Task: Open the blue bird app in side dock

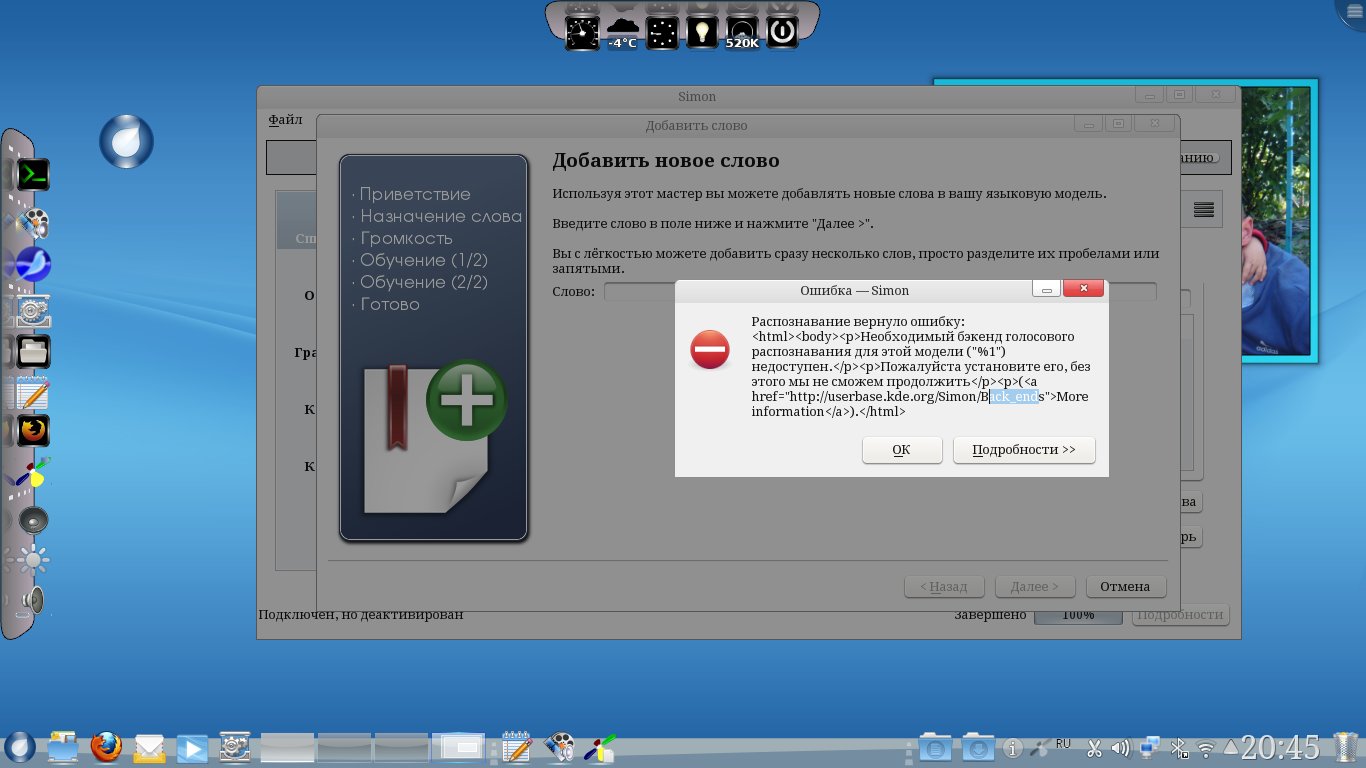Action: 34,265
